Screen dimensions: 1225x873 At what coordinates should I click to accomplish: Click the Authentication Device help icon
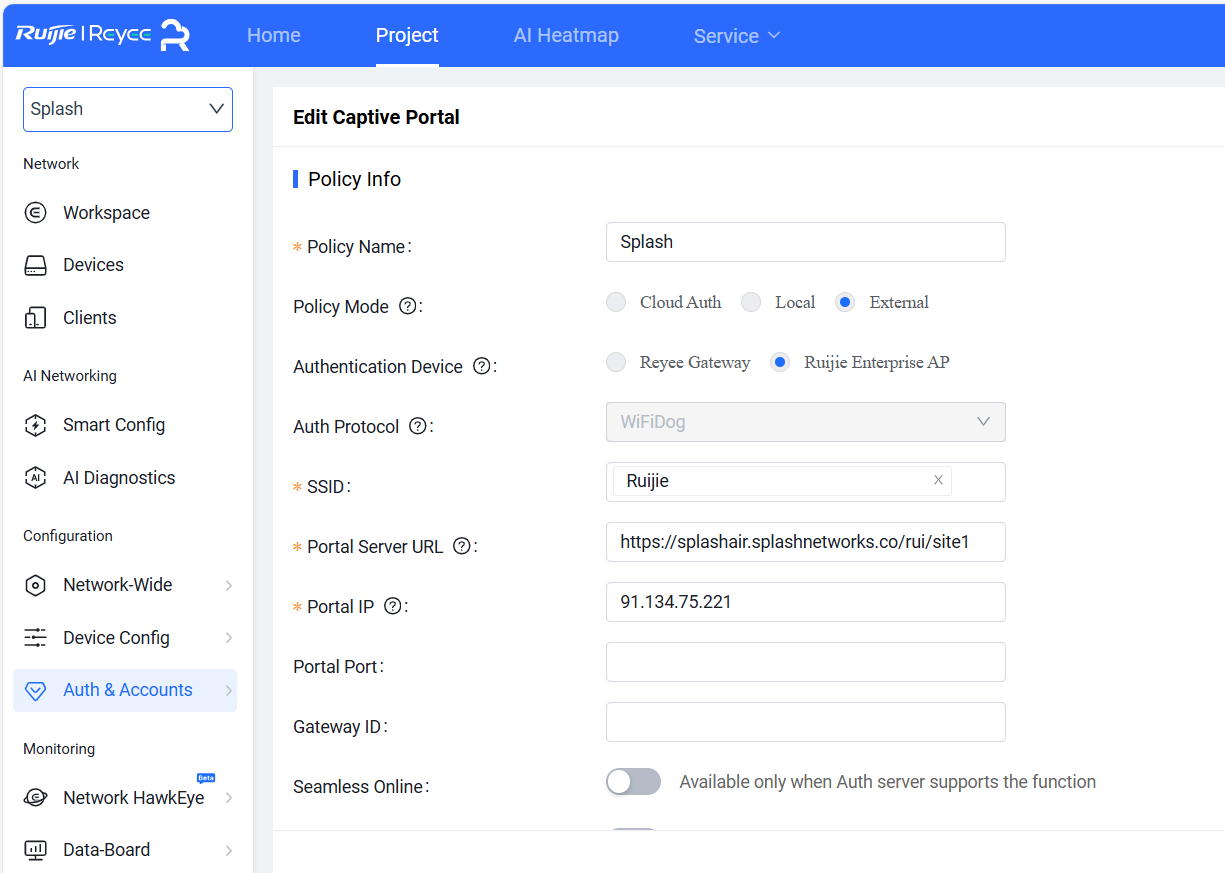tap(481, 366)
